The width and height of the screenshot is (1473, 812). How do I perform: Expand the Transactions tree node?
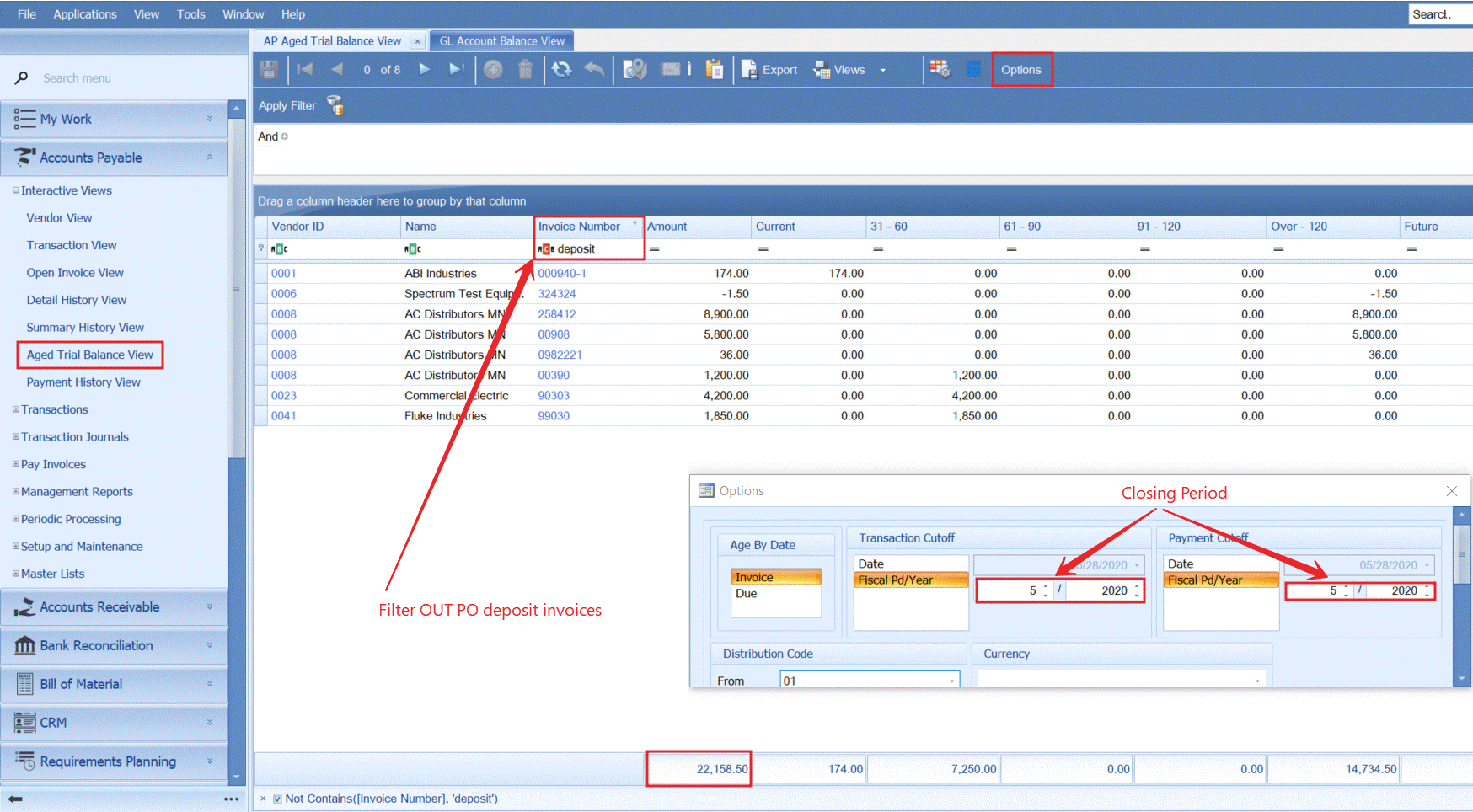(x=16, y=409)
